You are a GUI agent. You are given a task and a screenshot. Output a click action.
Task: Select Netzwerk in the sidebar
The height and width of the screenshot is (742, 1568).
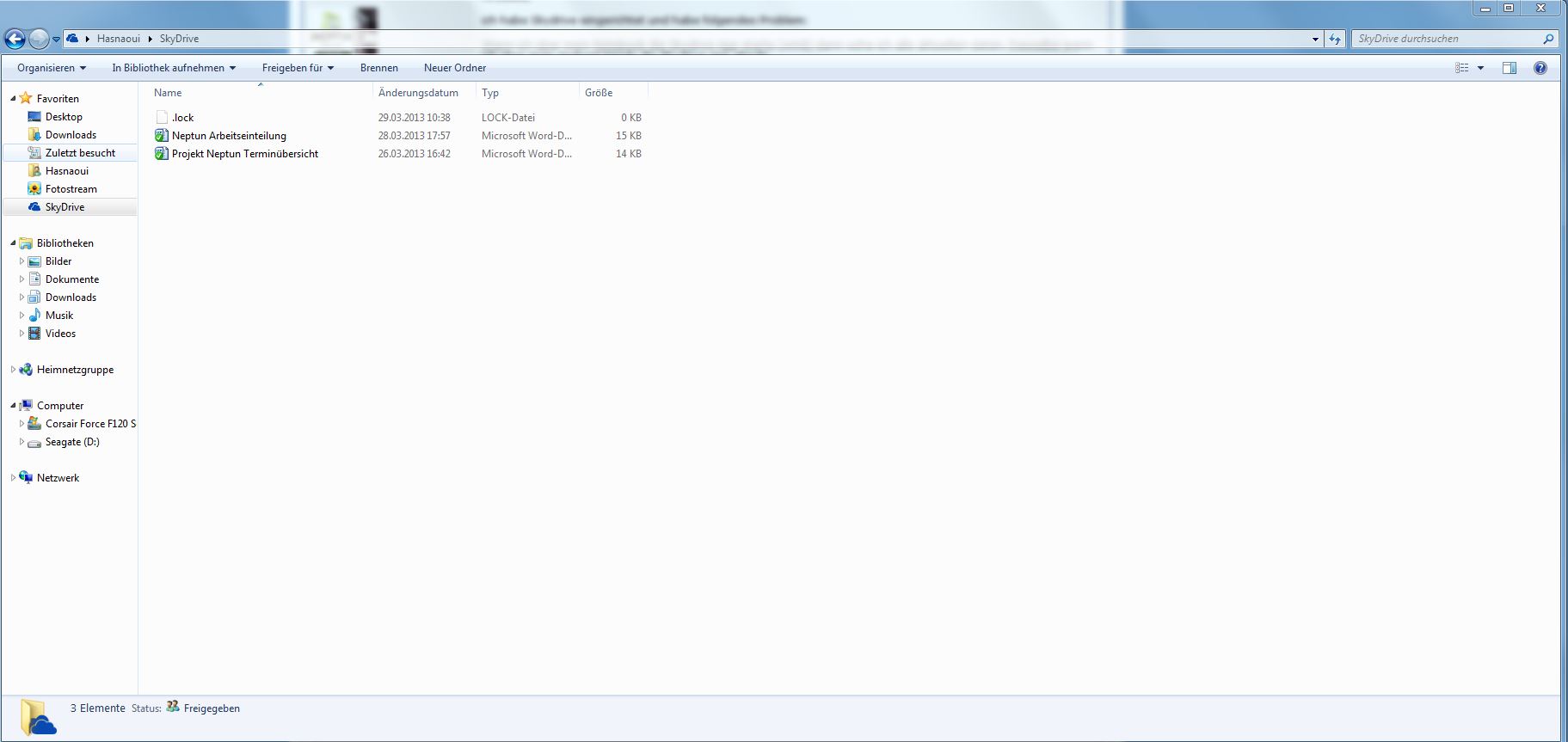(58, 478)
